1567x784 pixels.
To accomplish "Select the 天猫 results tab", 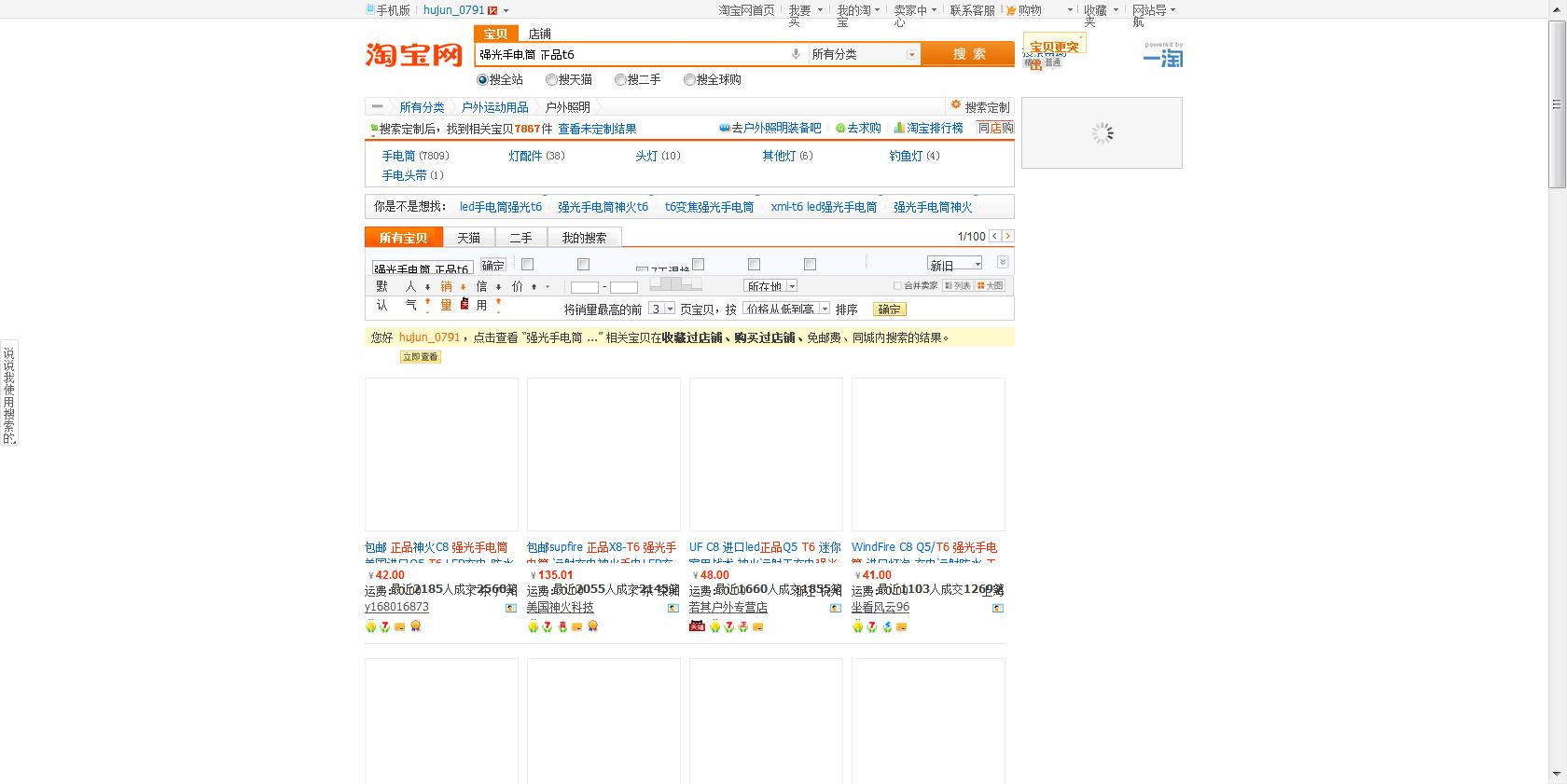I will pos(469,238).
